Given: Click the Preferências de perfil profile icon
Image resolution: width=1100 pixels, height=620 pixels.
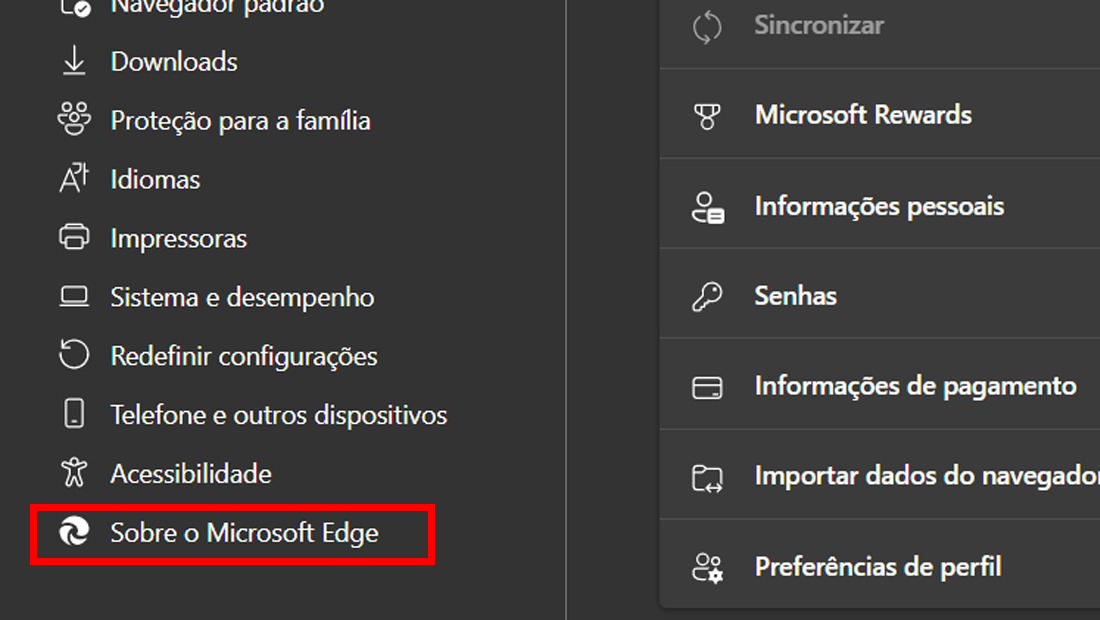Looking at the screenshot, I should point(708,566).
